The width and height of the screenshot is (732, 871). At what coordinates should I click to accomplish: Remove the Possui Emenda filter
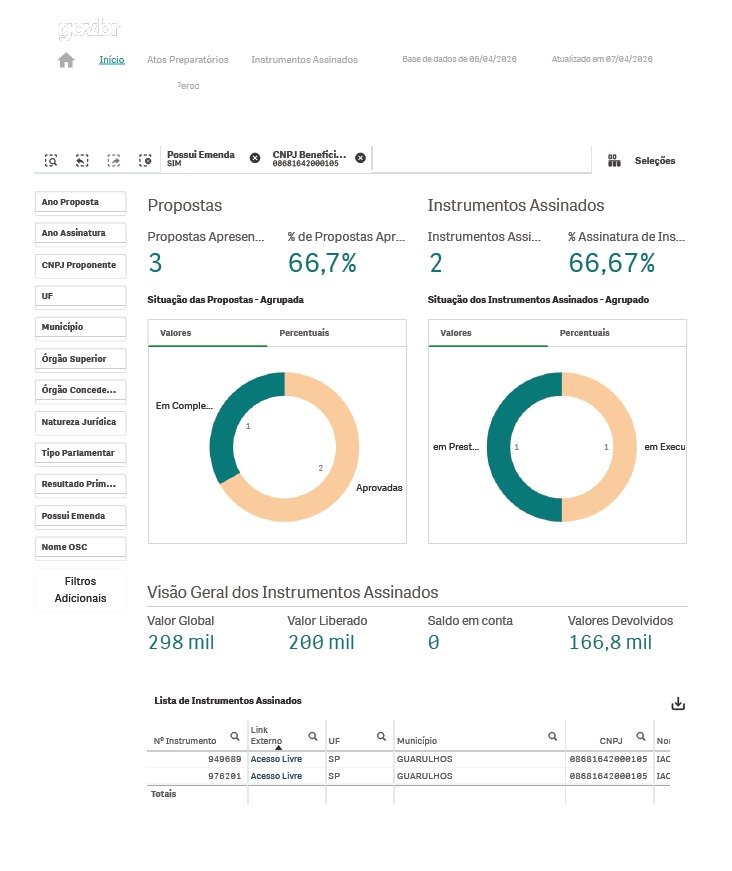[x=254, y=158]
